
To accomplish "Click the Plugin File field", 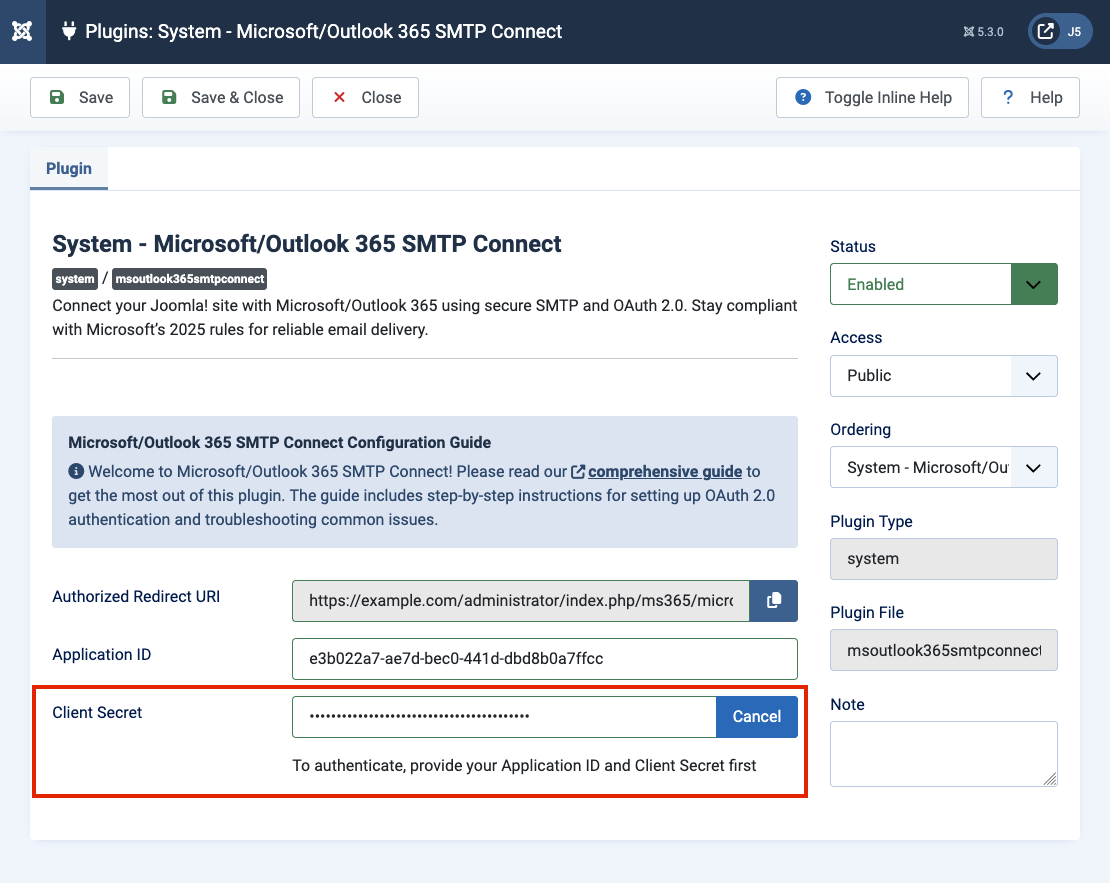I will coord(944,650).
